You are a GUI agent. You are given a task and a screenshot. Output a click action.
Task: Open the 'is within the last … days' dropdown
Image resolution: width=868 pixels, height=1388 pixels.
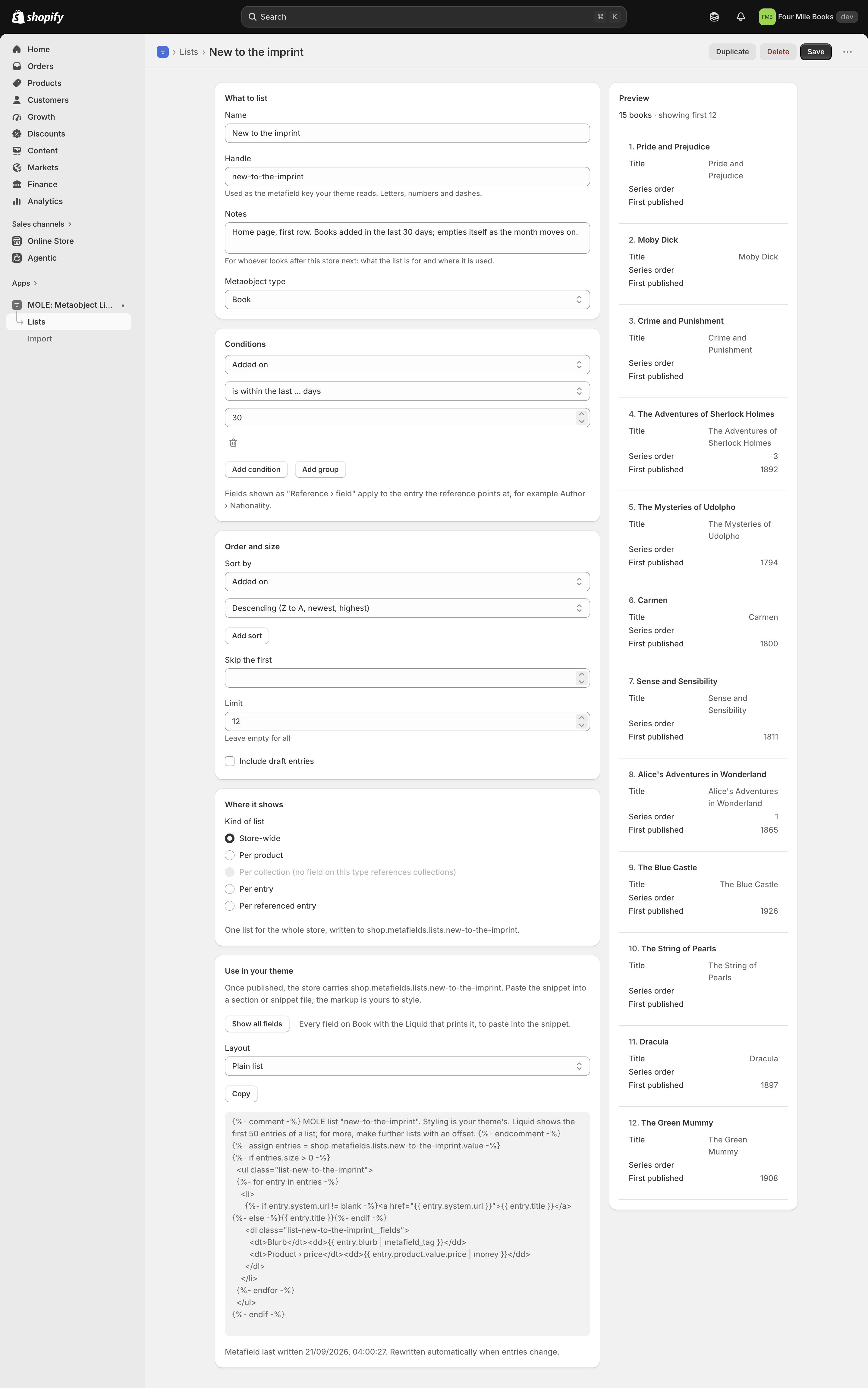coord(407,391)
